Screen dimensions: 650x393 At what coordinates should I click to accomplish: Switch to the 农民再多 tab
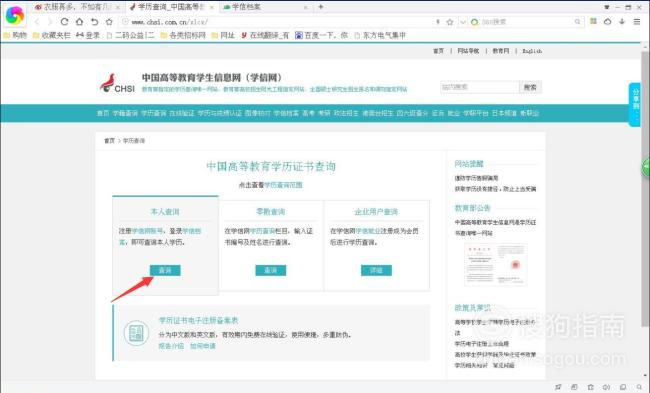[x=77, y=7]
